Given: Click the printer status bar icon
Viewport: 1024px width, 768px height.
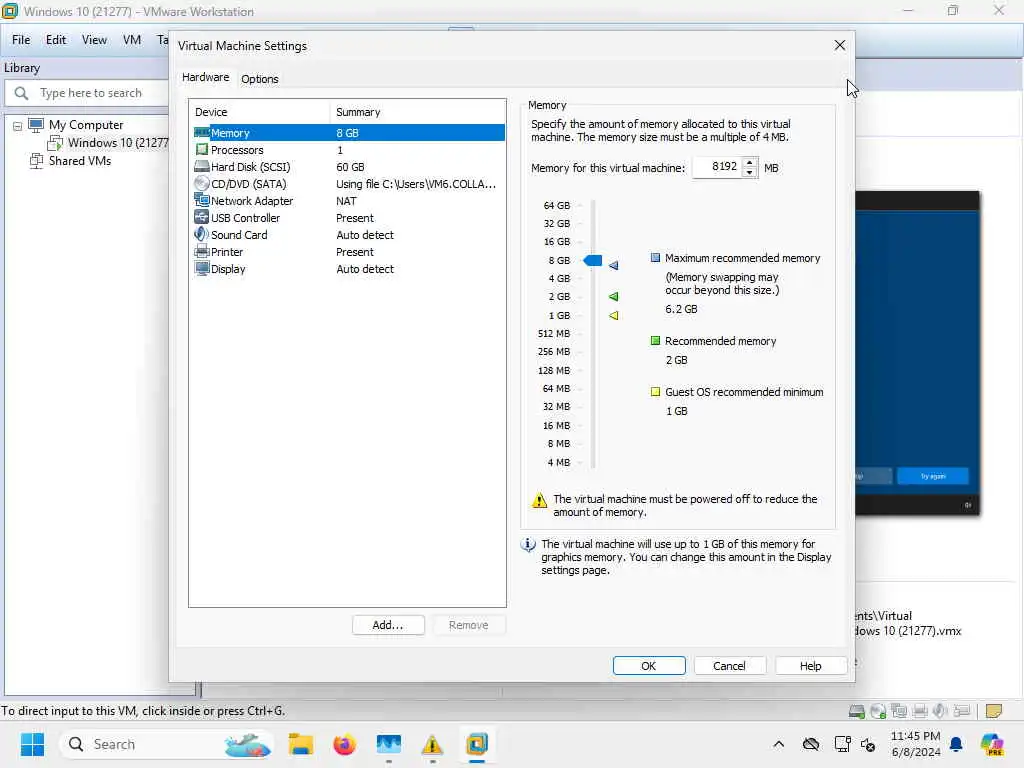Looking at the screenshot, I should pyautogui.click(x=920, y=711).
